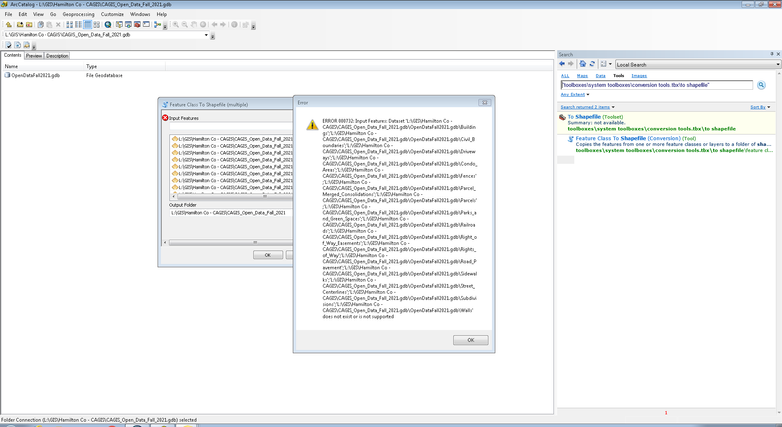Click the Output Folder path field

(x=230, y=213)
